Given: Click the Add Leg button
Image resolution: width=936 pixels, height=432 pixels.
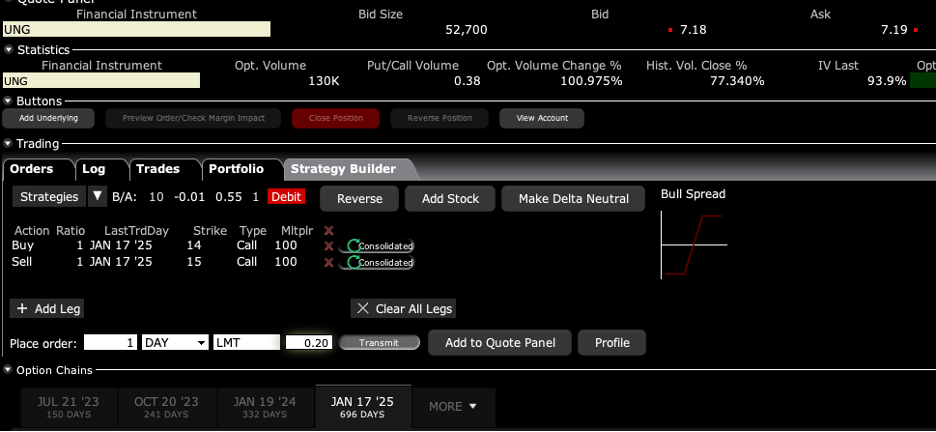Looking at the screenshot, I should 47,308.
